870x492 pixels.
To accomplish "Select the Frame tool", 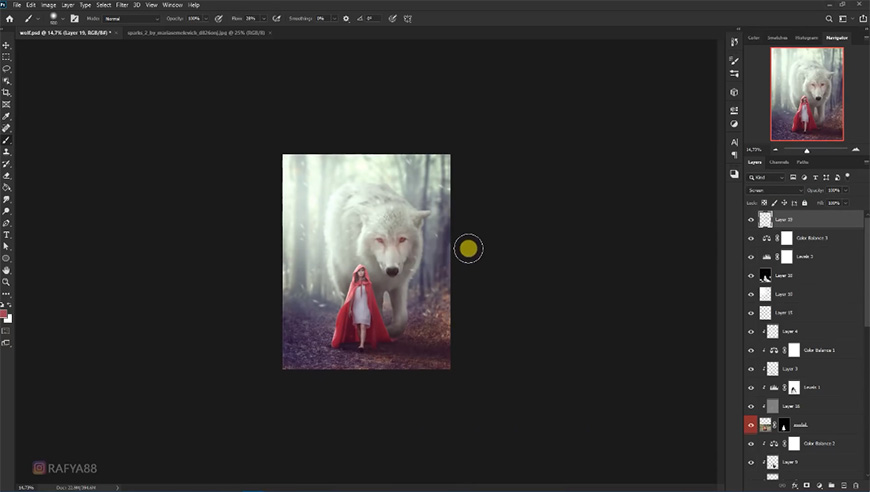I will (x=6, y=104).
